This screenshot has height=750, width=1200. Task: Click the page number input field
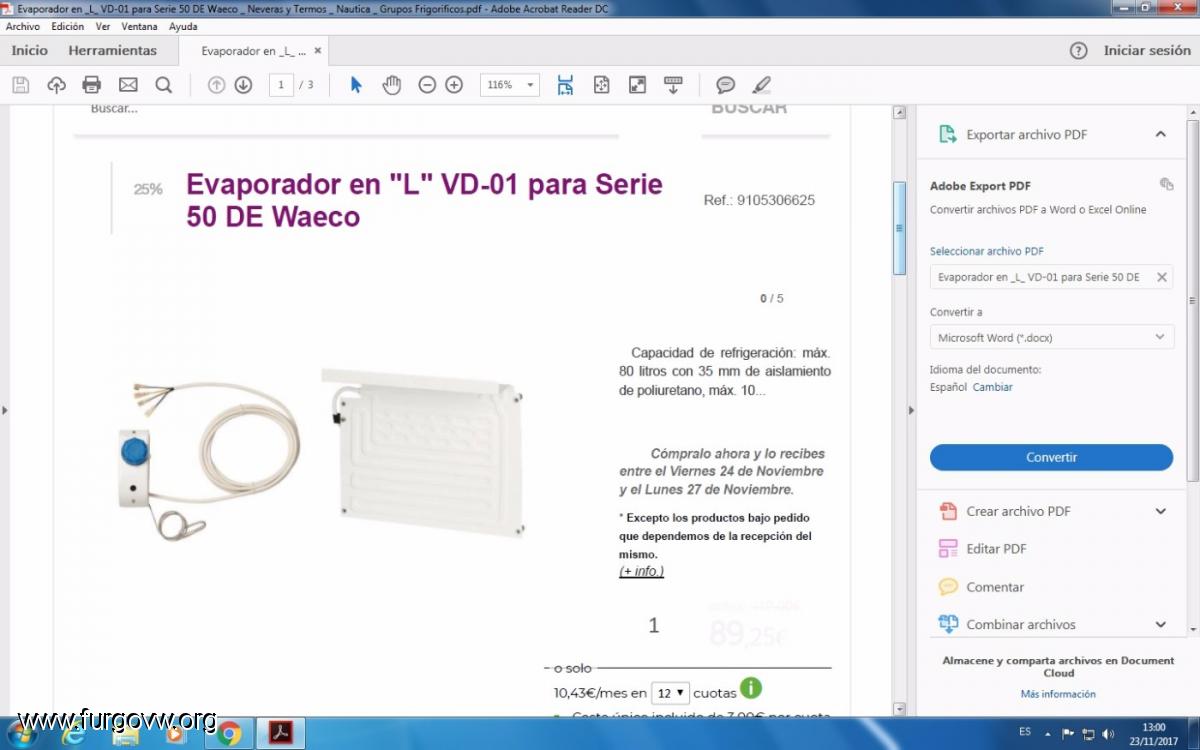pos(281,85)
